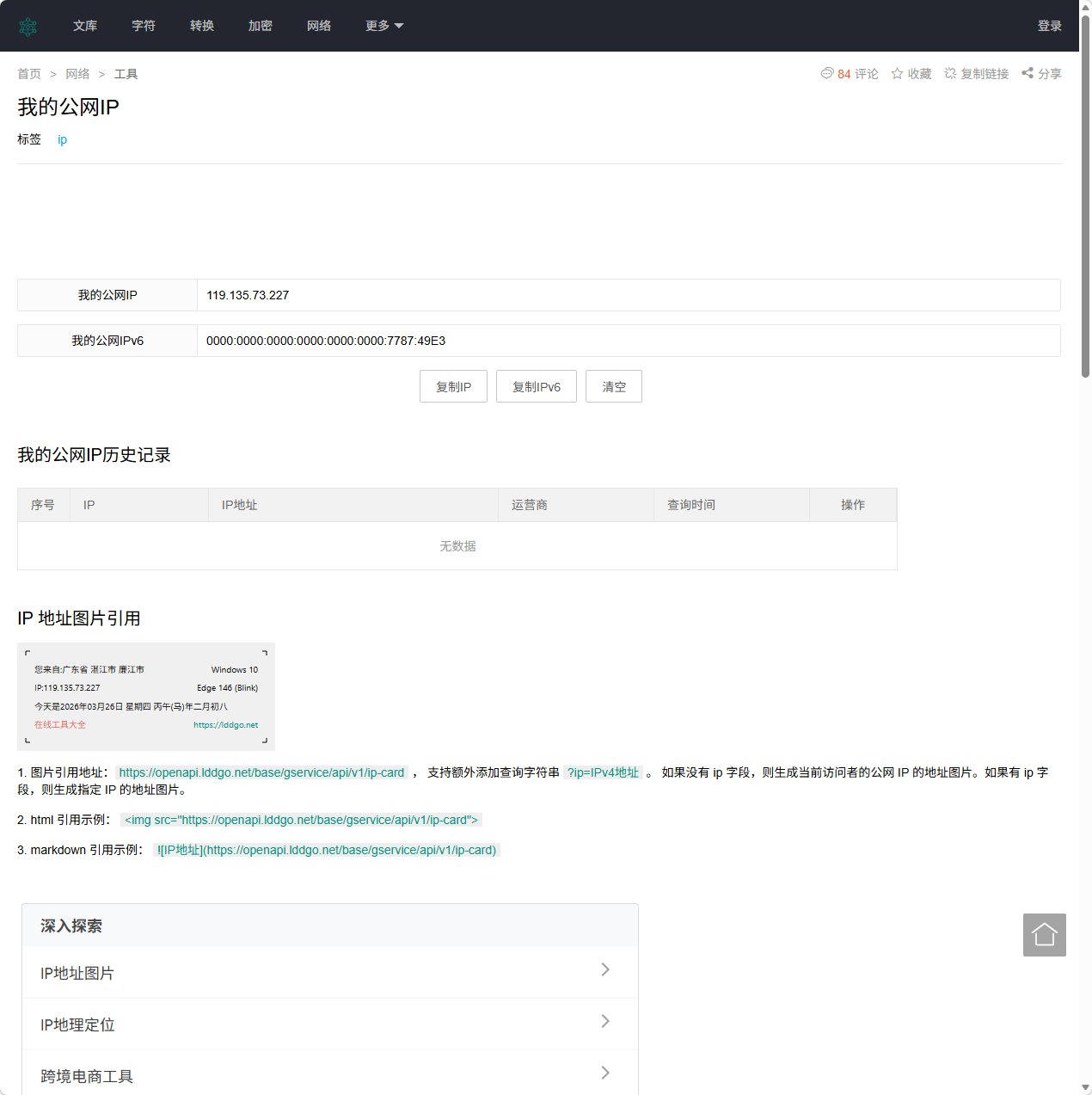This screenshot has width=1092, height=1095.
Task: Open the 转换 navigation item
Action: 201,26
